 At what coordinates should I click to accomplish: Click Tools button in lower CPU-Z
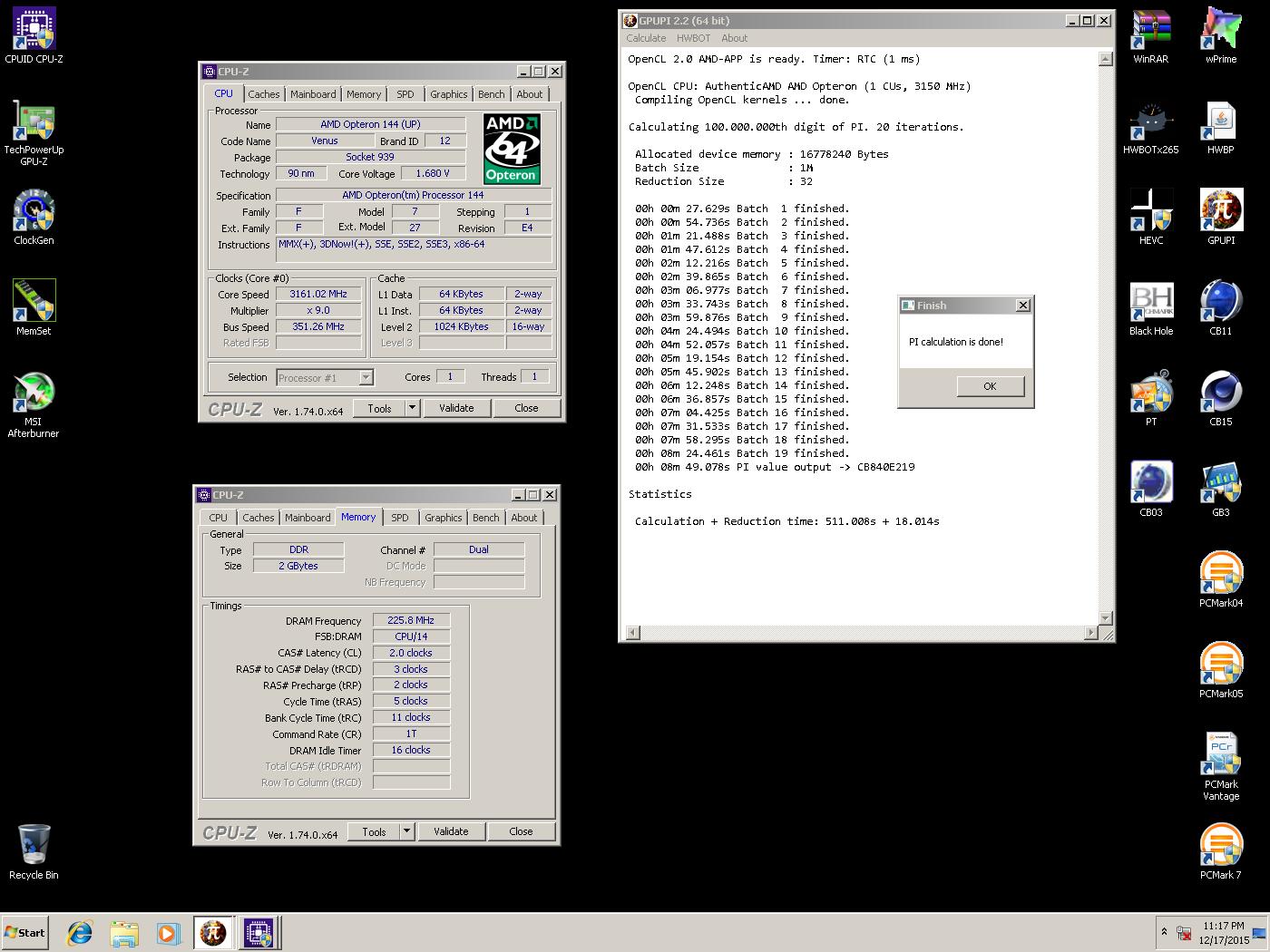point(374,831)
